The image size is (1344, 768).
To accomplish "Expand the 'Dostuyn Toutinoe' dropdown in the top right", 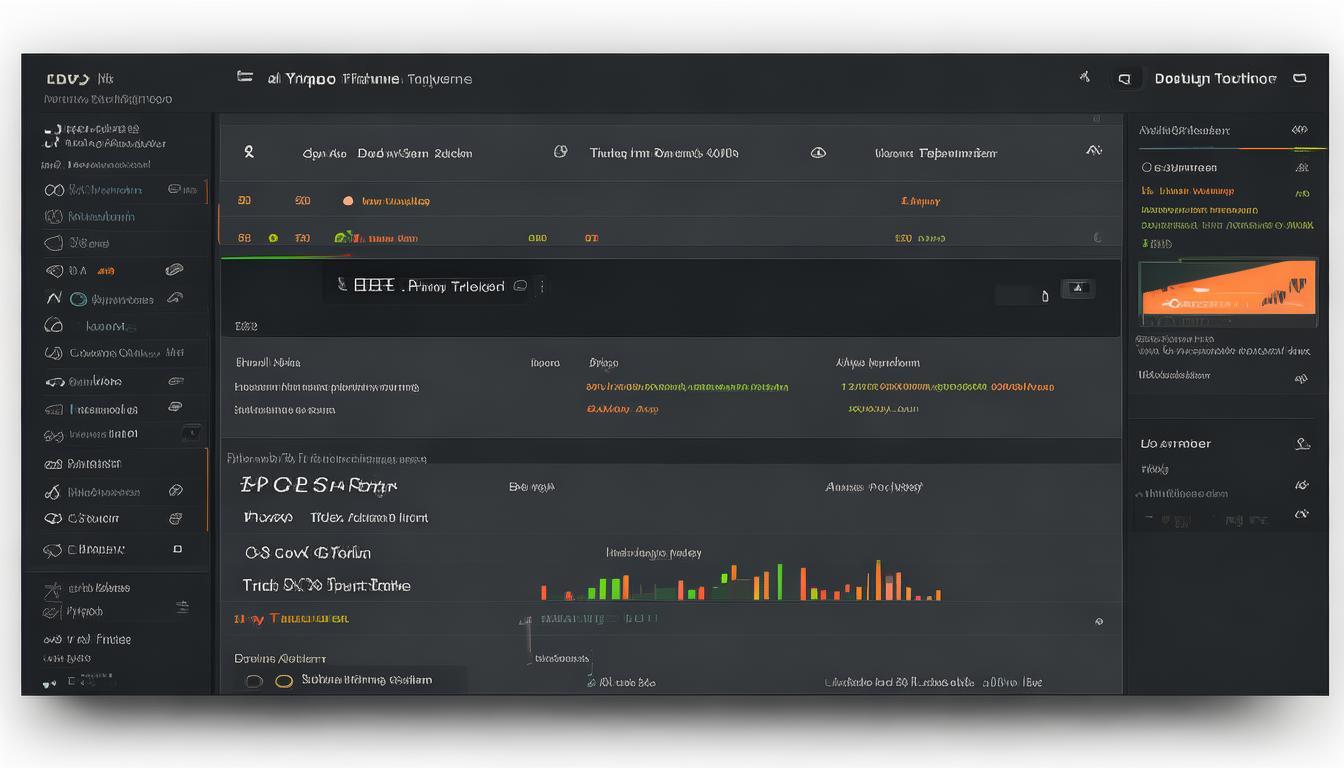I will point(1299,78).
